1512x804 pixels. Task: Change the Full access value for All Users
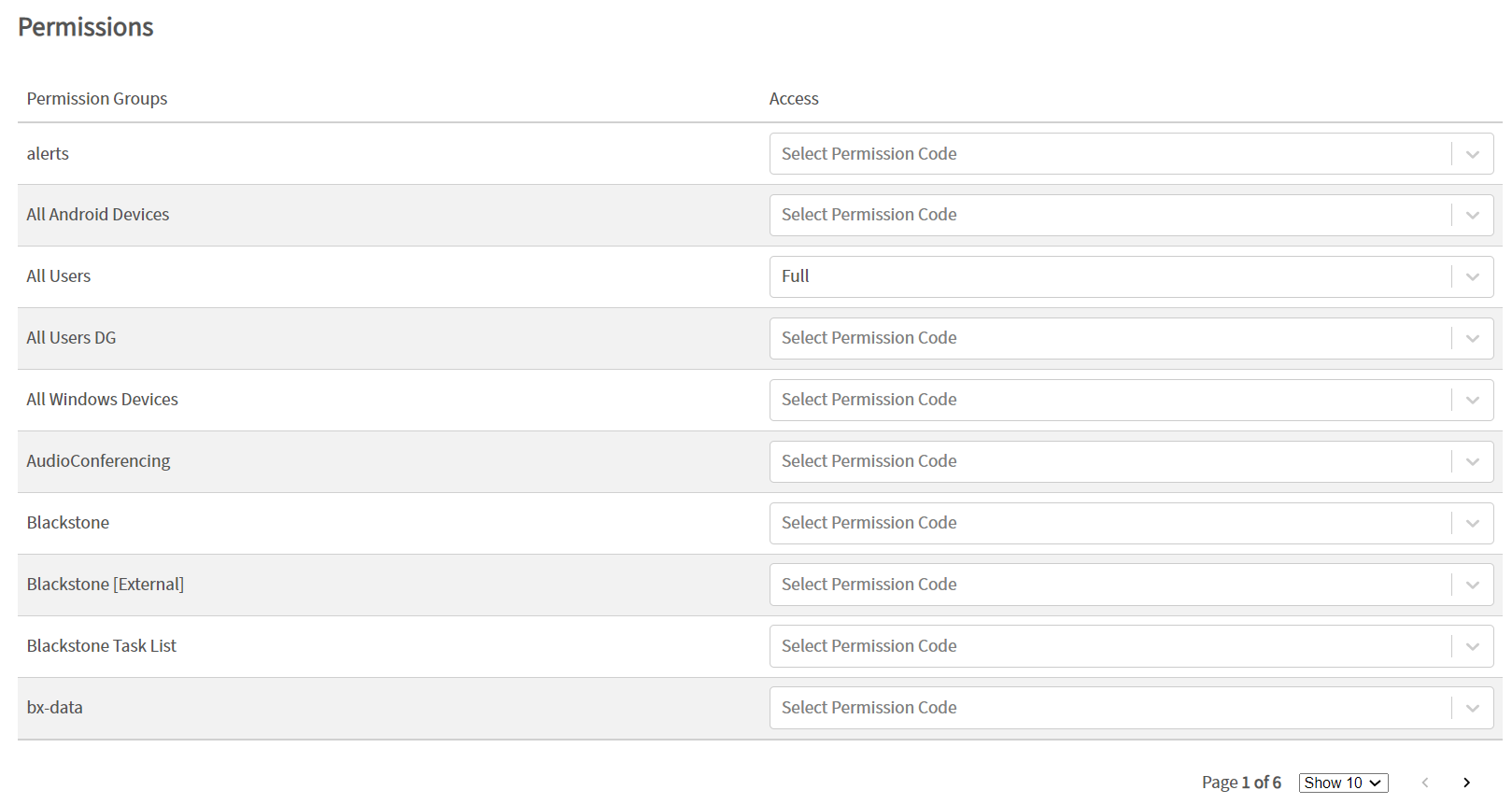[1131, 276]
